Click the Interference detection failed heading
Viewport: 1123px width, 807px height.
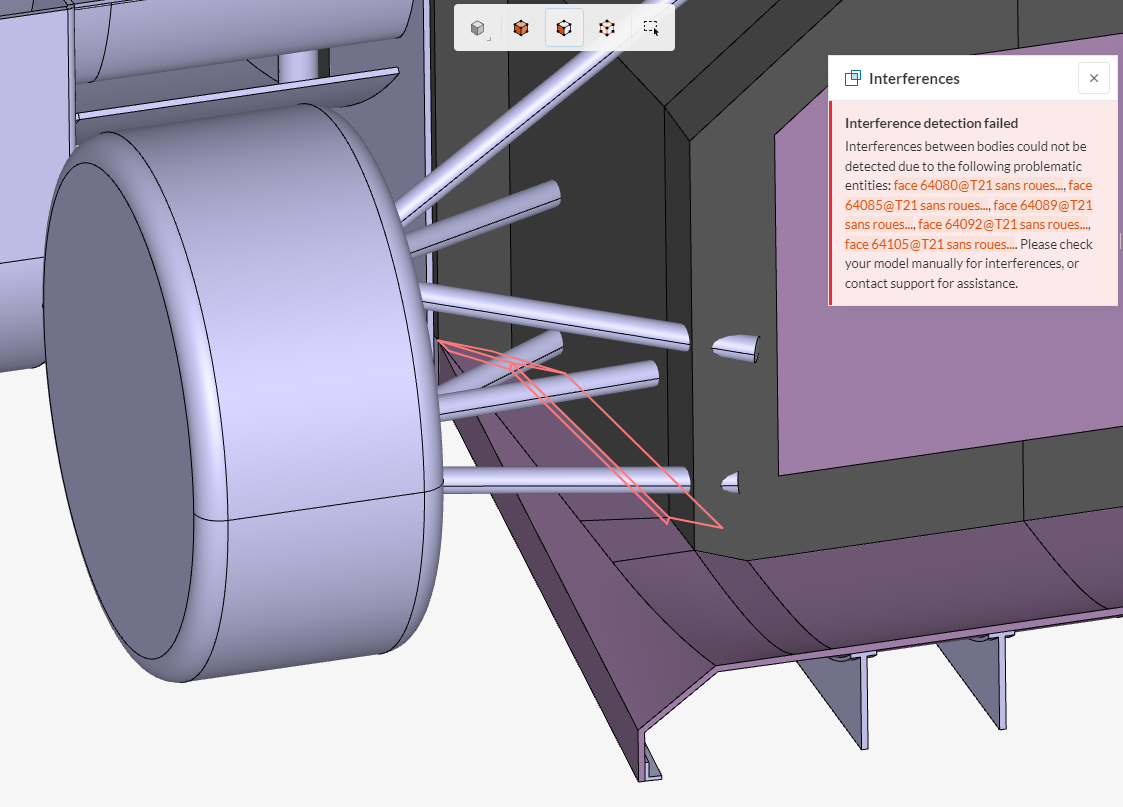click(x=932, y=122)
